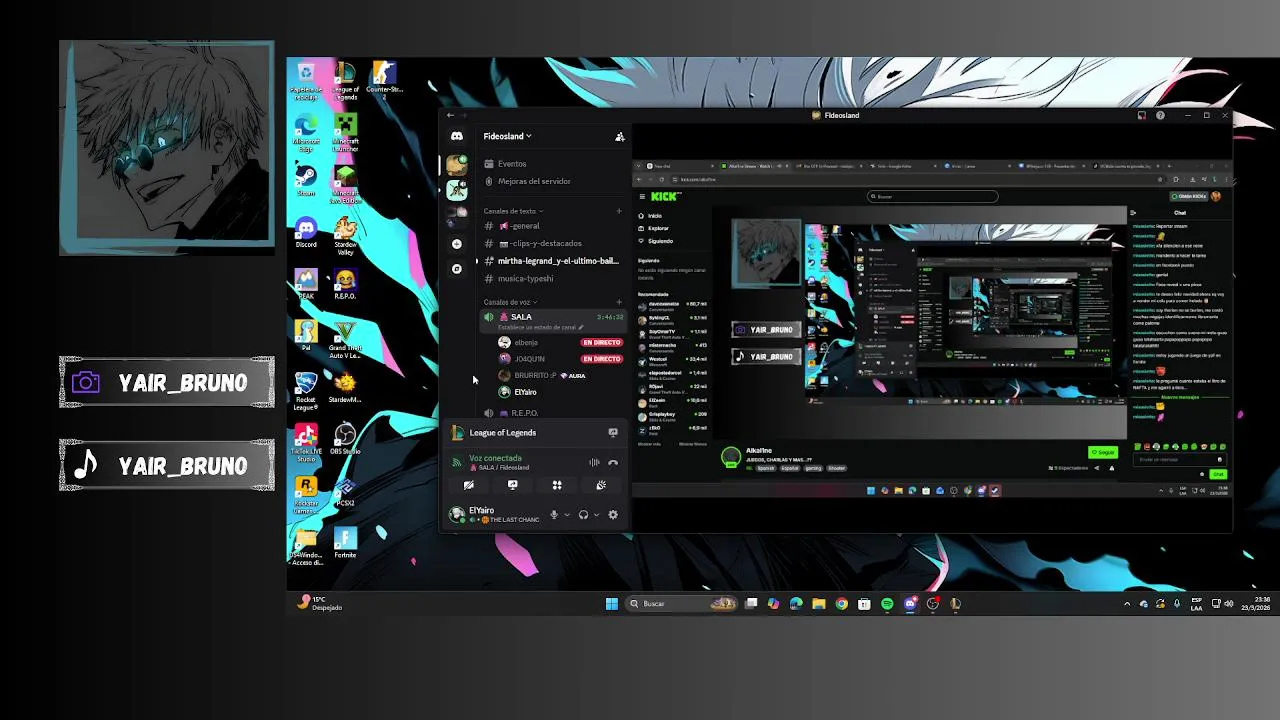Open Microsoft Edge desktop shortcut
This screenshot has height=720, width=1280.
(306, 134)
